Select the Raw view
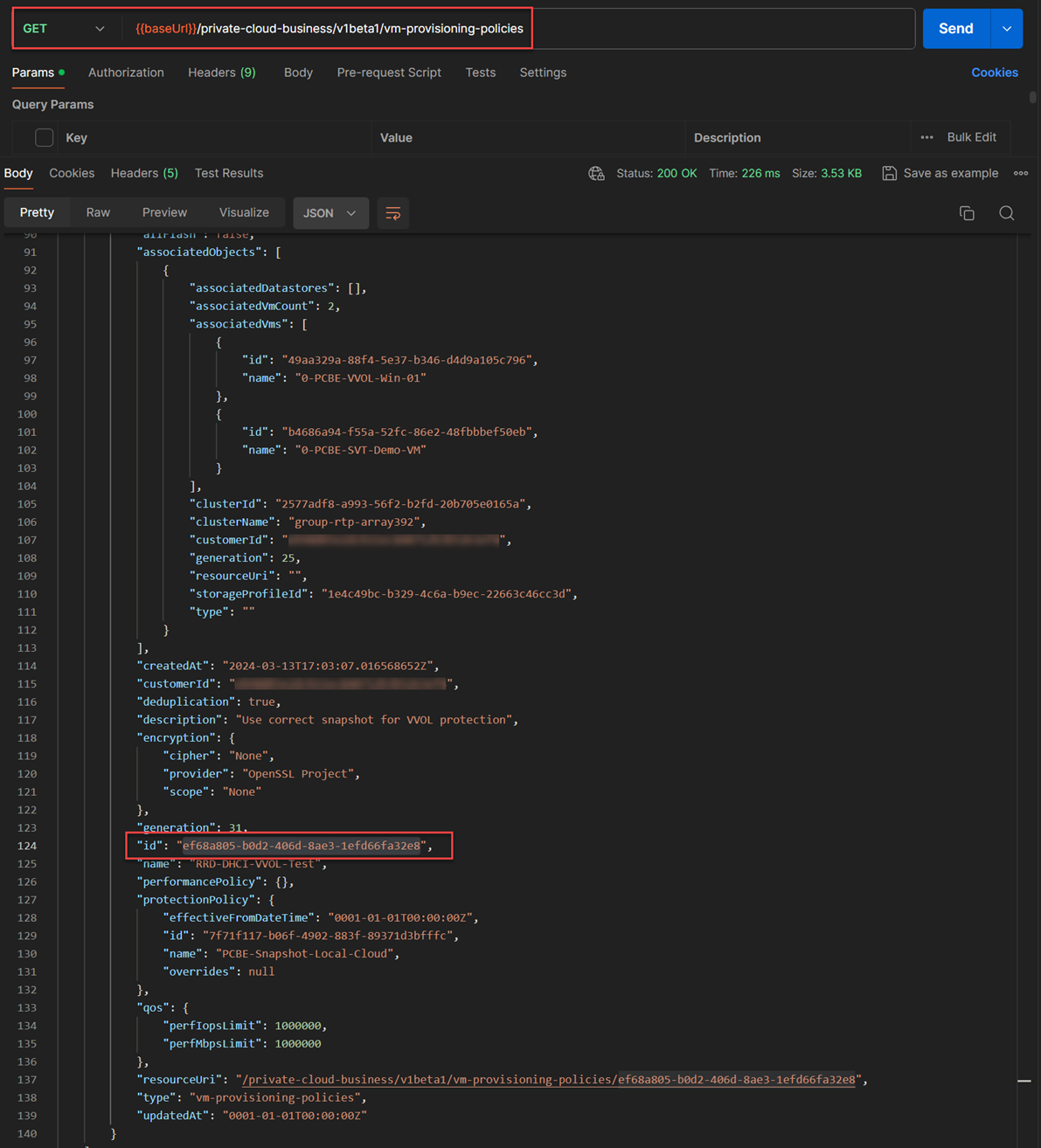The image size is (1041, 1148). 98,212
